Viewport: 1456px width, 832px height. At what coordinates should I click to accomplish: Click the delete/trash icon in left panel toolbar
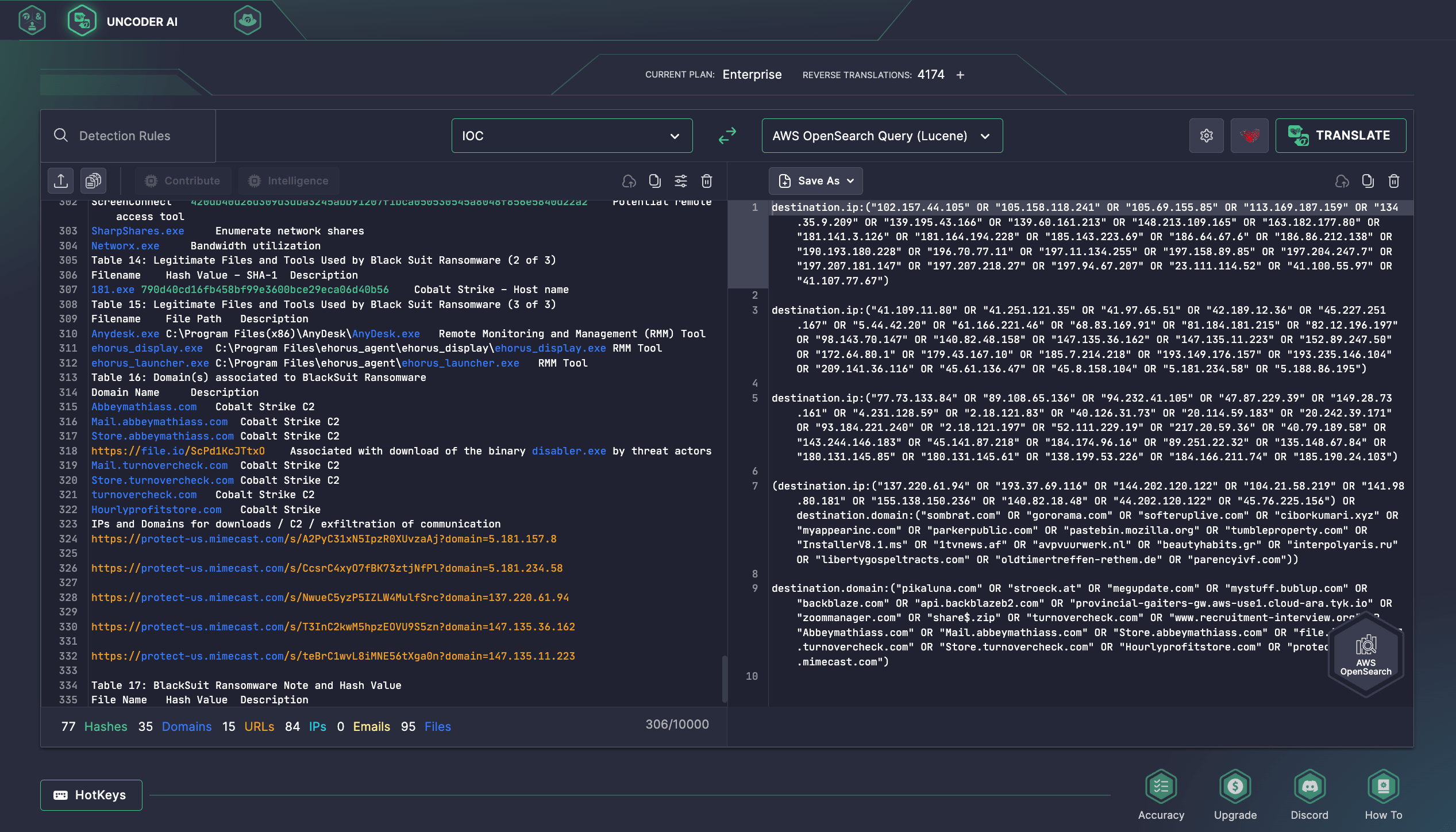click(x=706, y=181)
